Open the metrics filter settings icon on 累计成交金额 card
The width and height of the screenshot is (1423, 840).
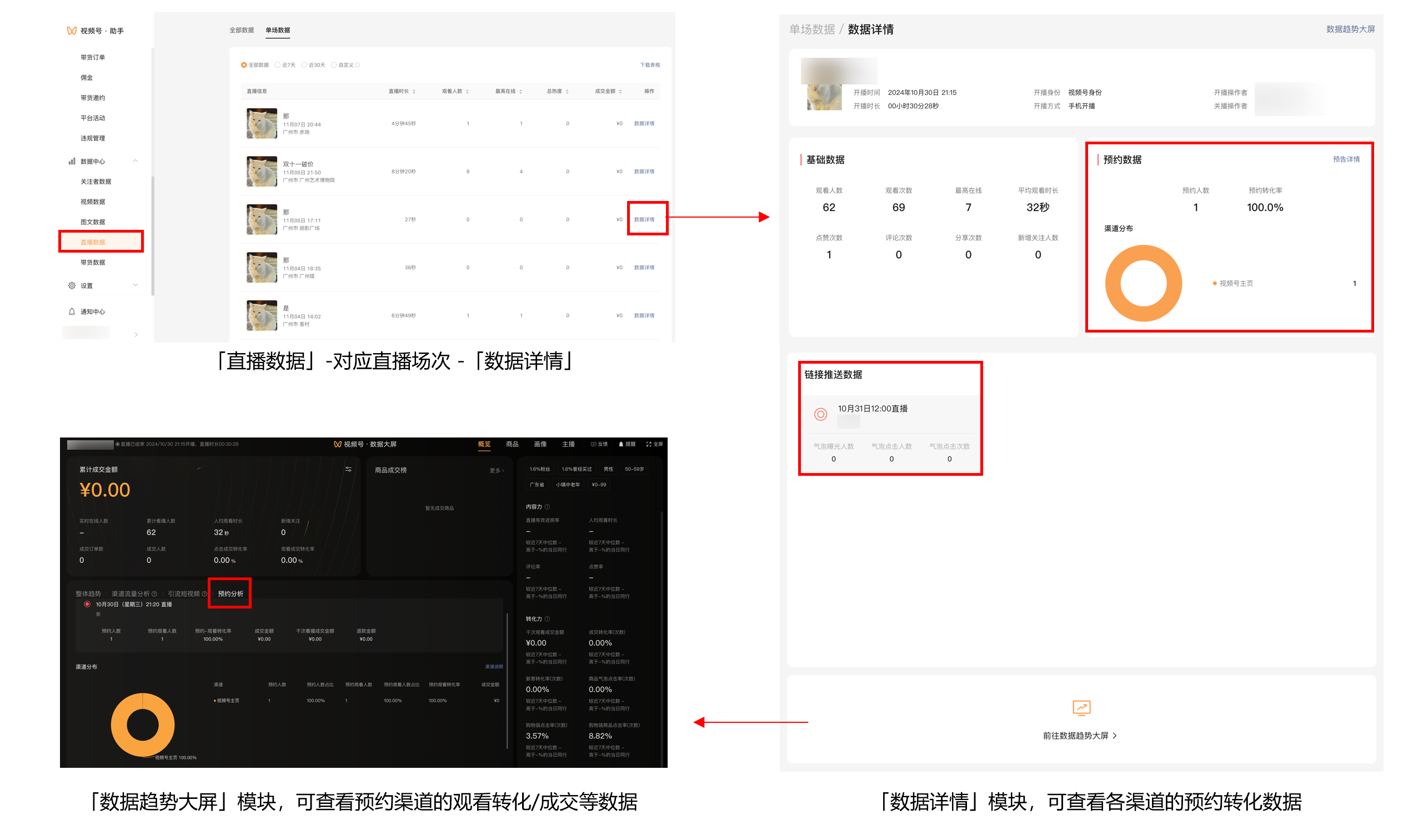tap(348, 469)
